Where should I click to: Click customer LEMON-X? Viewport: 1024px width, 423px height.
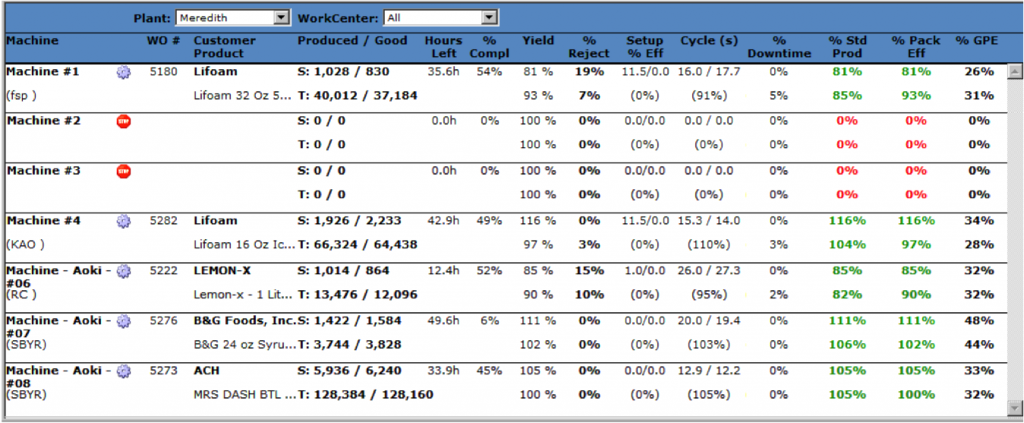pos(220,271)
